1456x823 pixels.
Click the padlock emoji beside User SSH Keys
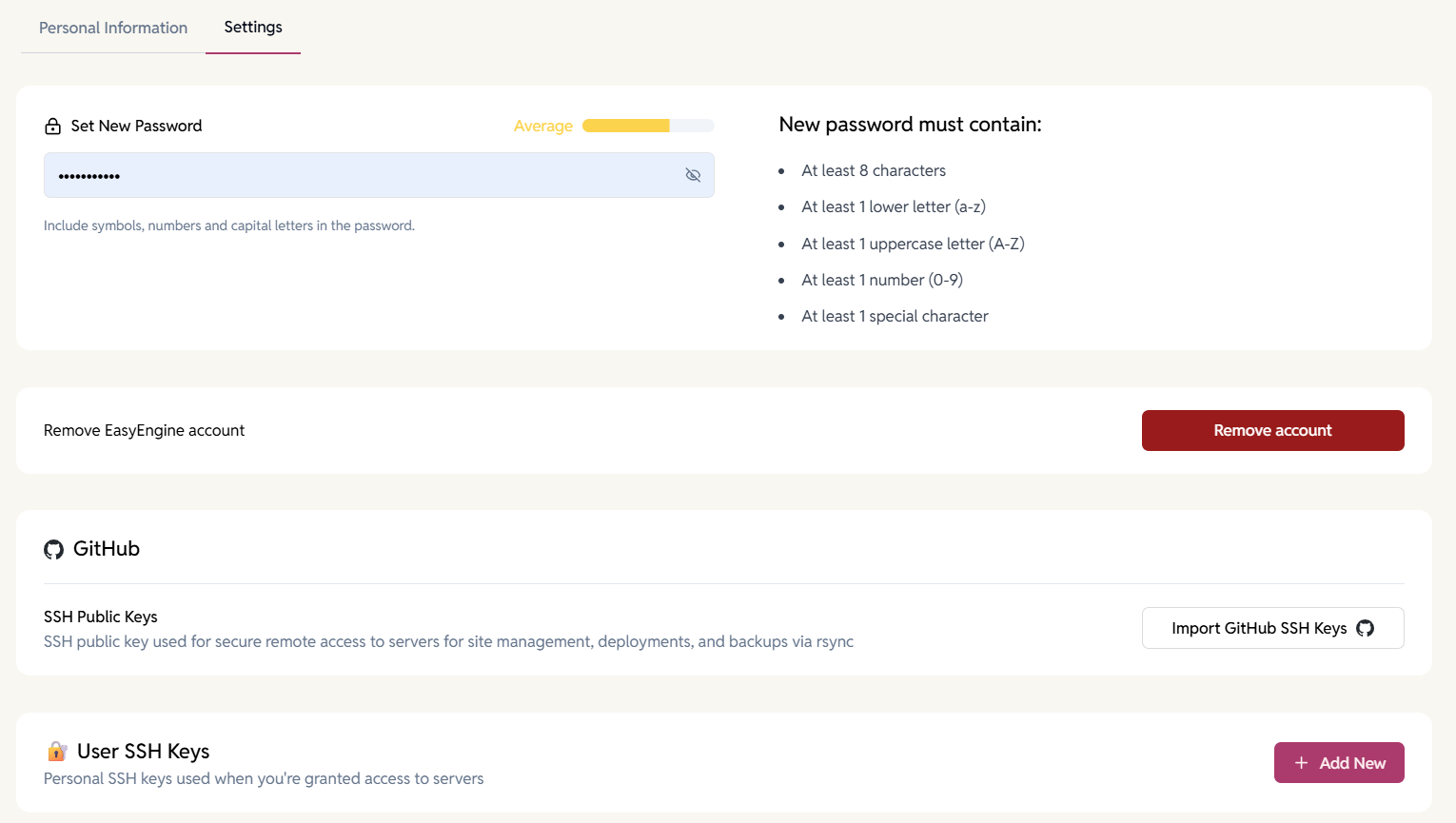pos(57,752)
